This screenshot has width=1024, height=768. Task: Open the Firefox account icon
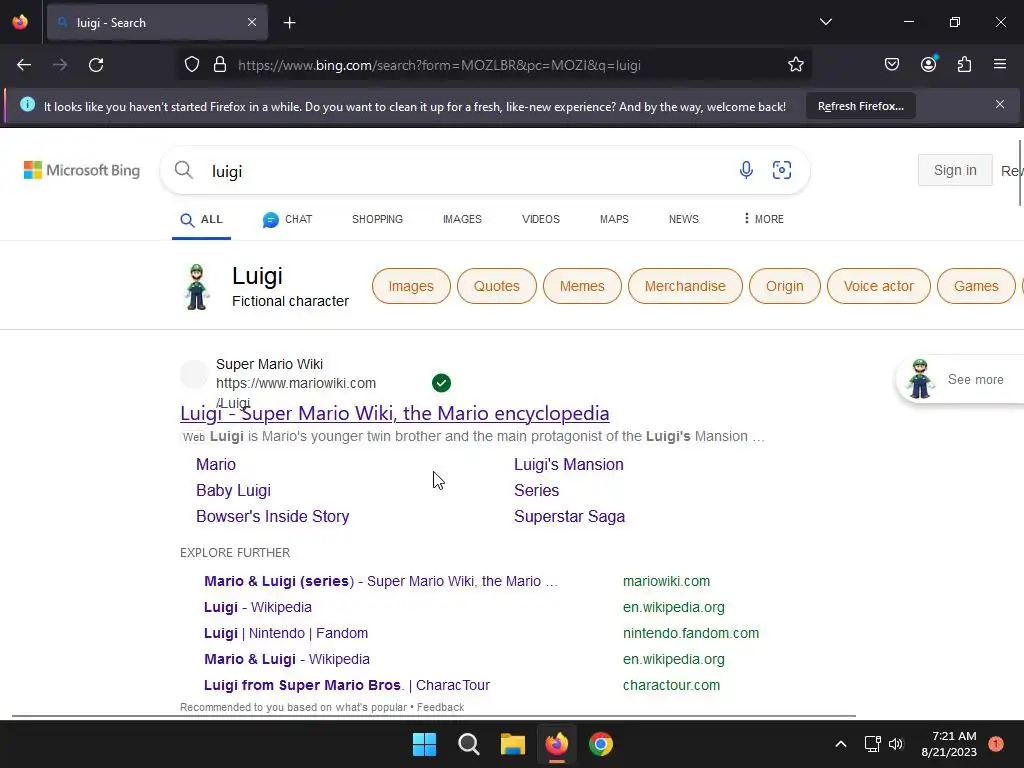click(x=928, y=64)
